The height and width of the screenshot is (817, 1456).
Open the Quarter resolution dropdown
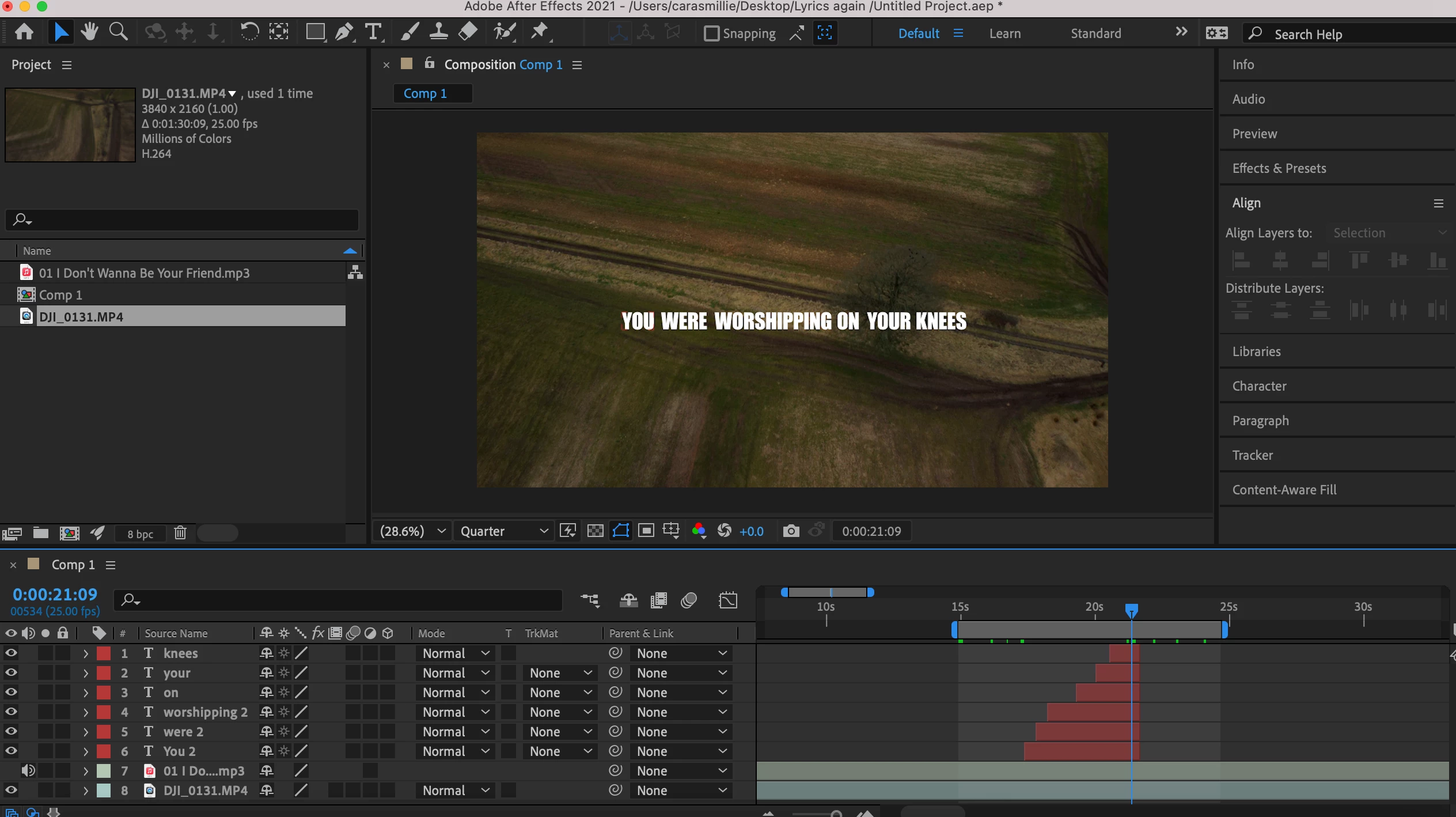503,531
